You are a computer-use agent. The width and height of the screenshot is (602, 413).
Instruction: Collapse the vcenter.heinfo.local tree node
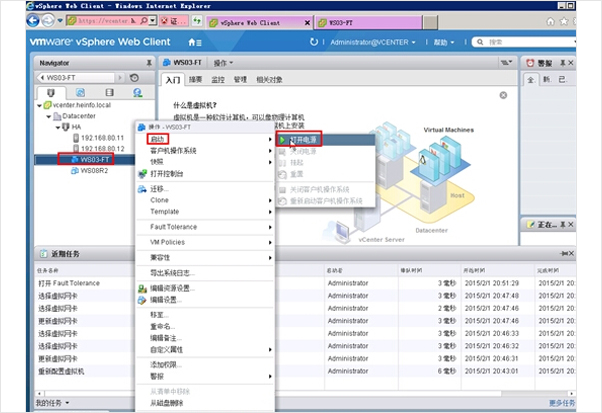(x=40, y=105)
